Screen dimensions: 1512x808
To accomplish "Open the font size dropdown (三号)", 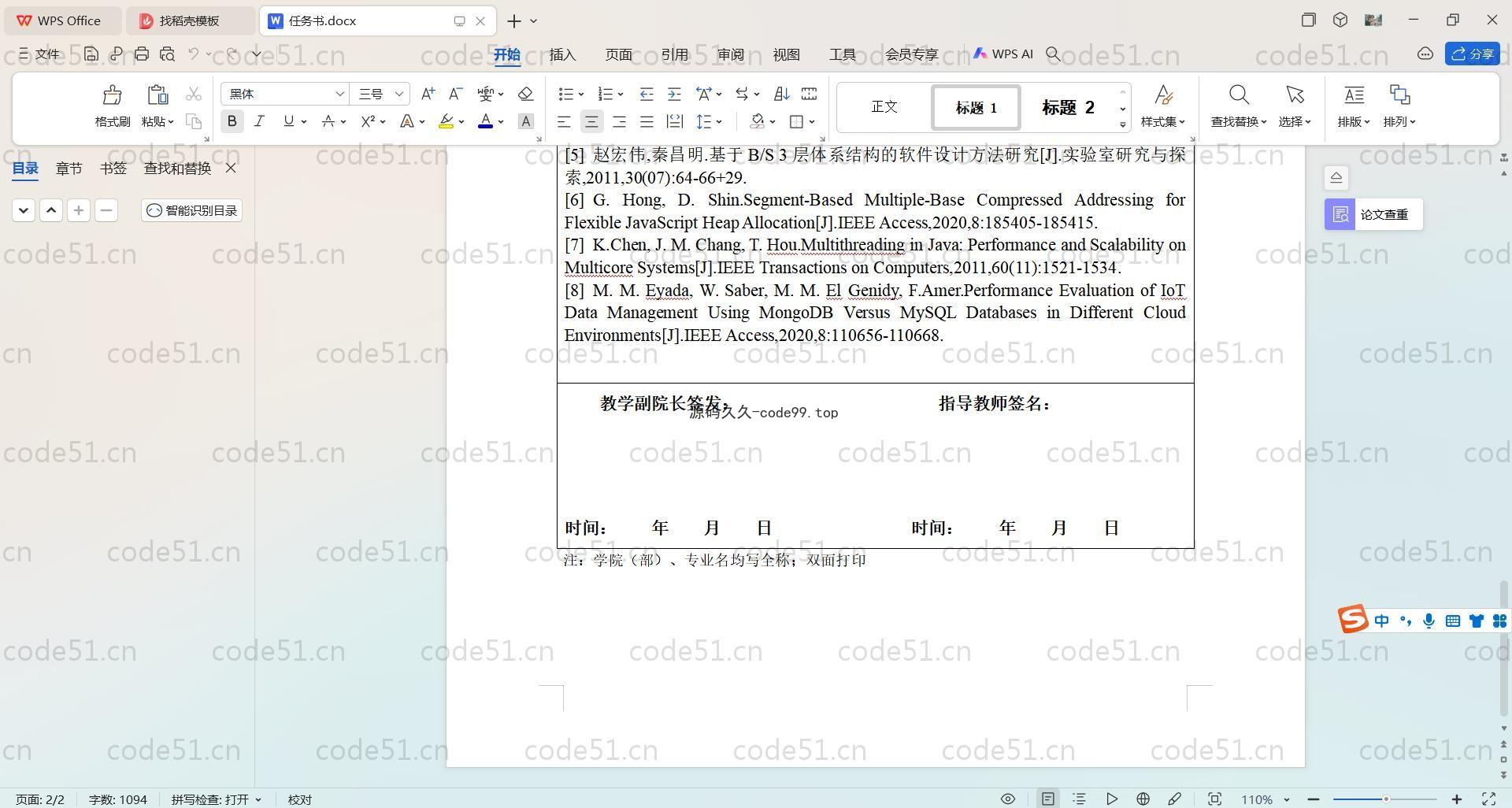I will tap(399, 94).
